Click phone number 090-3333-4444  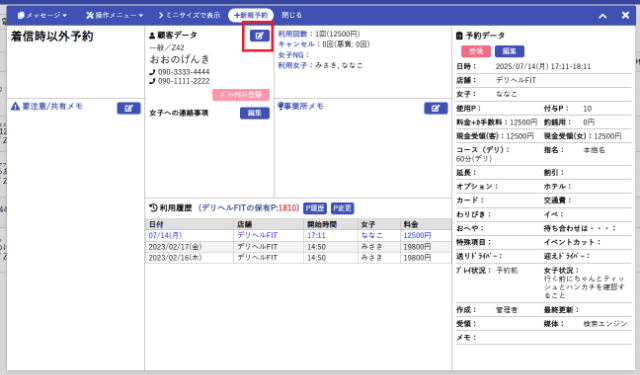(x=184, y=72)
